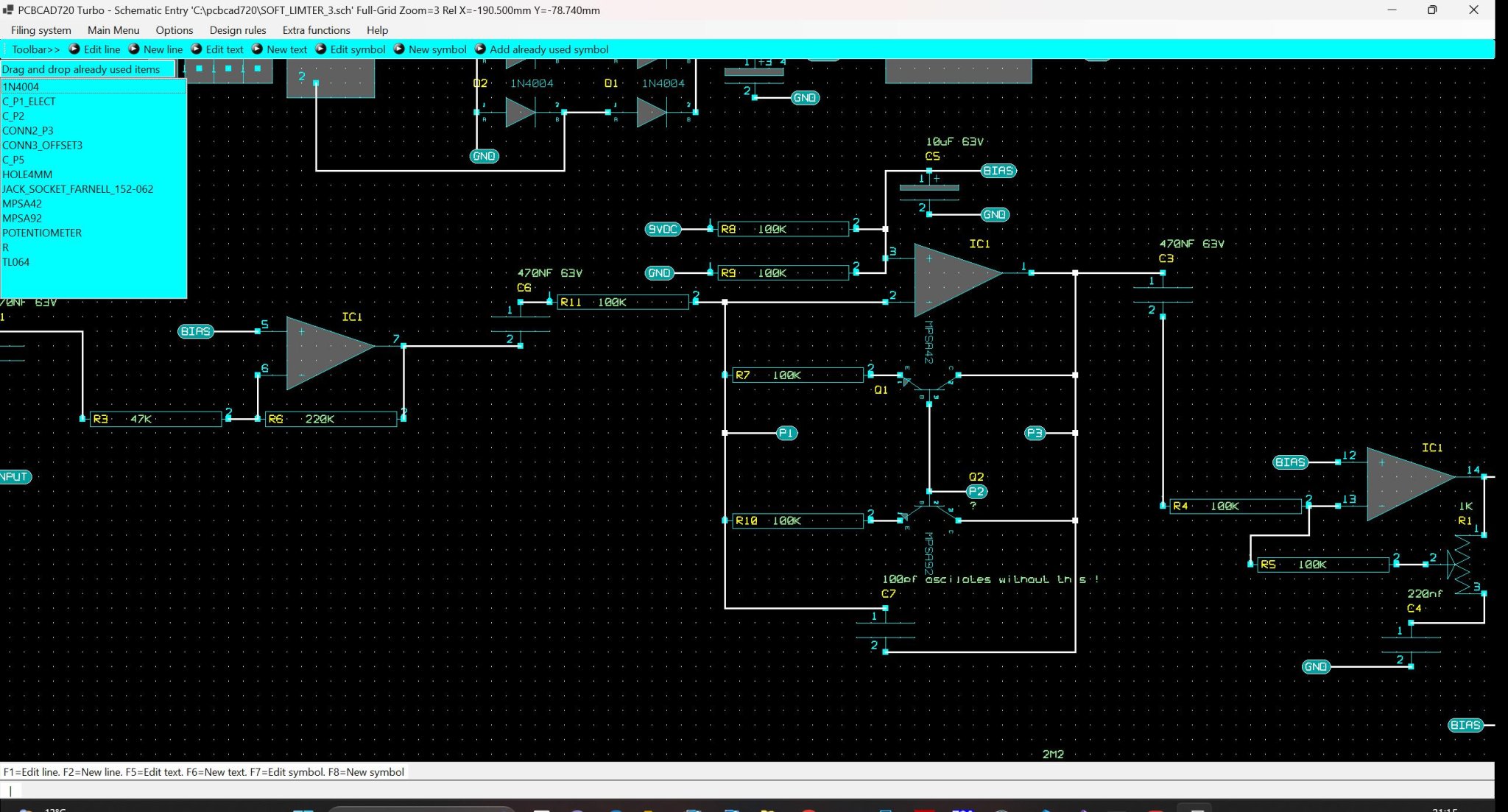Image resolution: width=1508 pixels, height=812 pixels.
Task: Click the command input line at the bottom
Action: 747,790
